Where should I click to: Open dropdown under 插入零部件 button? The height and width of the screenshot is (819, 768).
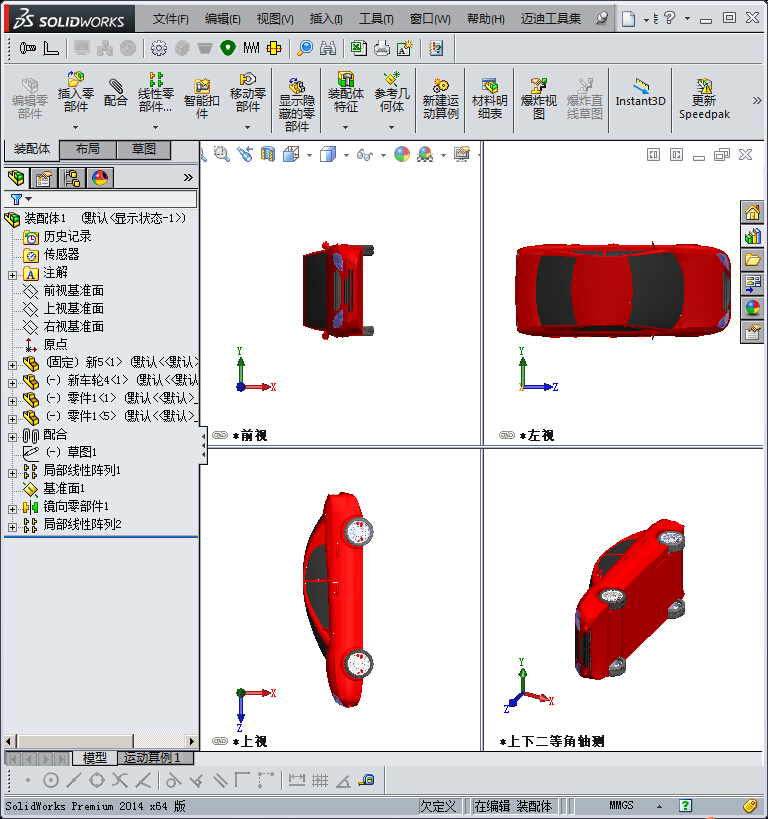coord(76,127)
